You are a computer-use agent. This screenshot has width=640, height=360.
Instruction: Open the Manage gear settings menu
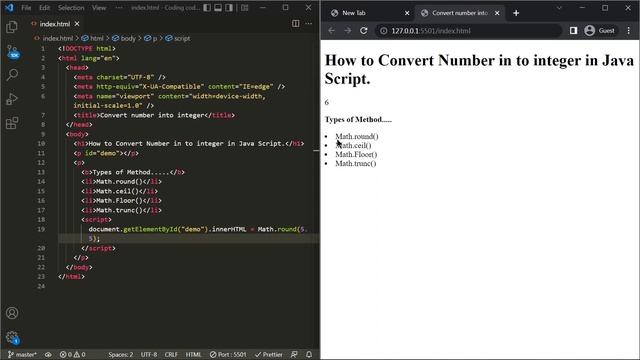(12, 338)
